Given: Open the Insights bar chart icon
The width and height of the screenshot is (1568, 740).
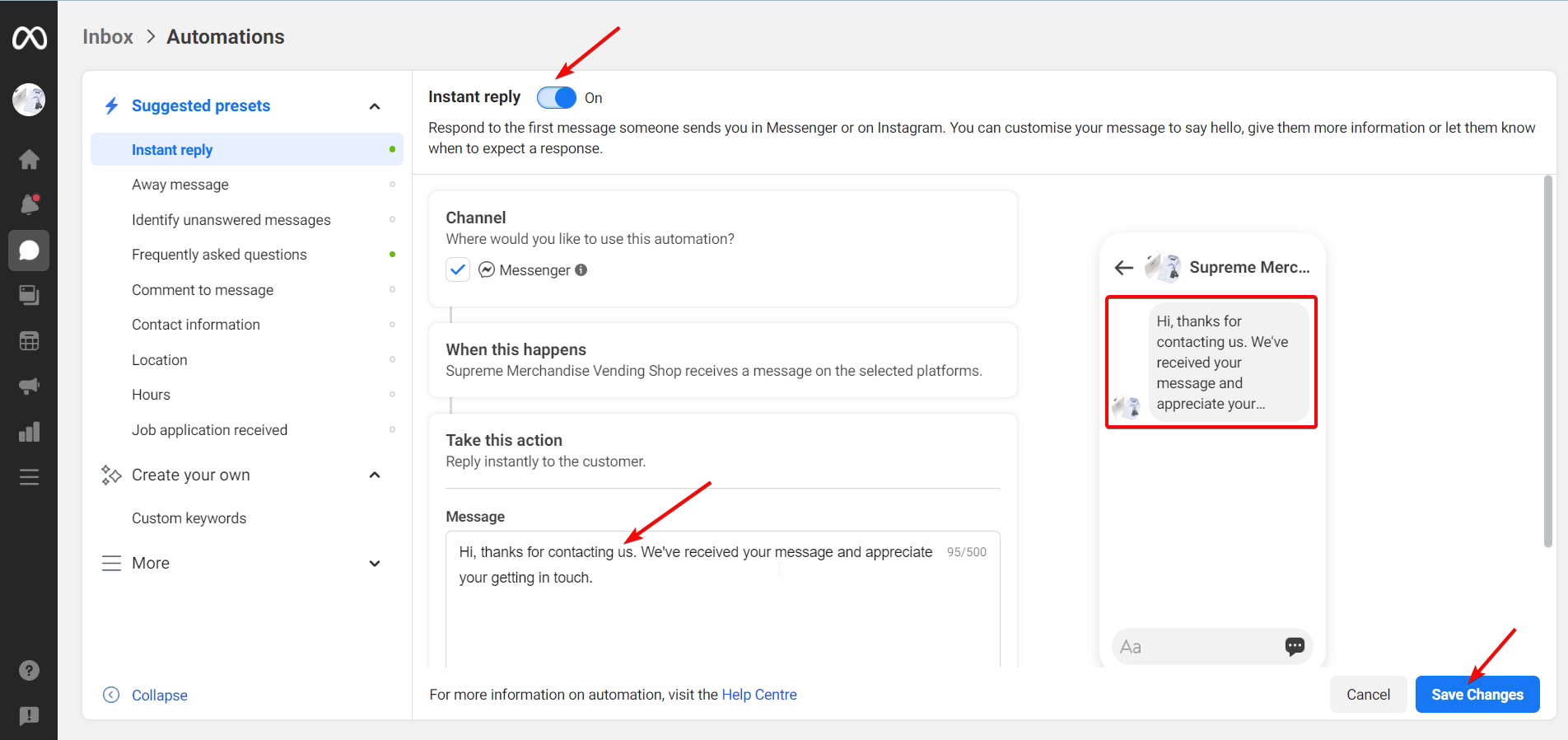Looking at the screenshot, I should [x=29, y=432].
